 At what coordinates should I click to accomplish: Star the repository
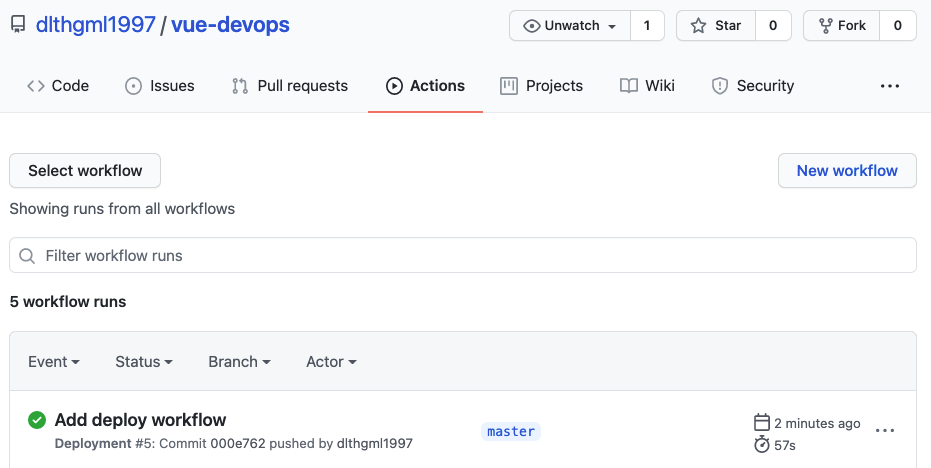click(x=716, y=26)
